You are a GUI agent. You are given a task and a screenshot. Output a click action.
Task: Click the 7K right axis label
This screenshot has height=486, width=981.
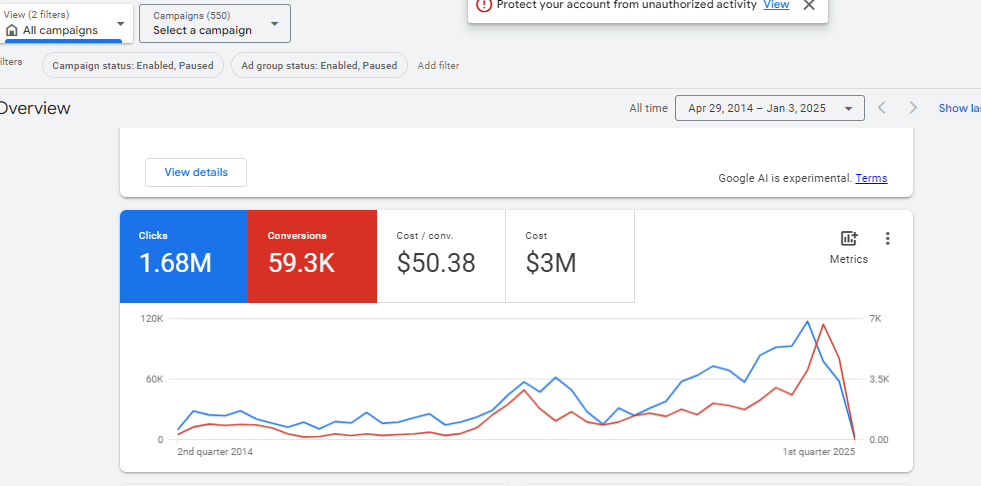tap(875, 318)
